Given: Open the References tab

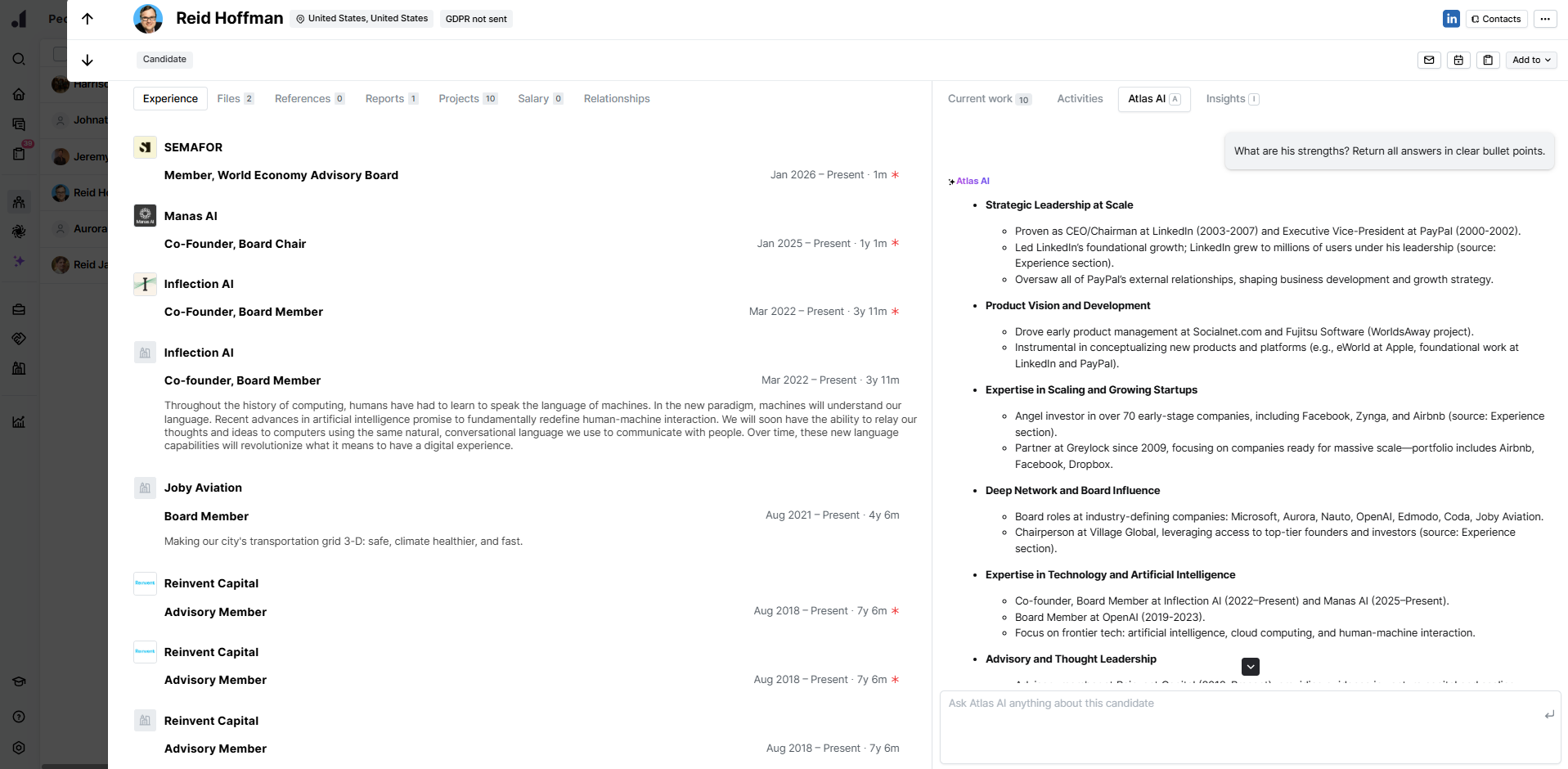Looking at the screenshot, I should [x=310, y=98].
